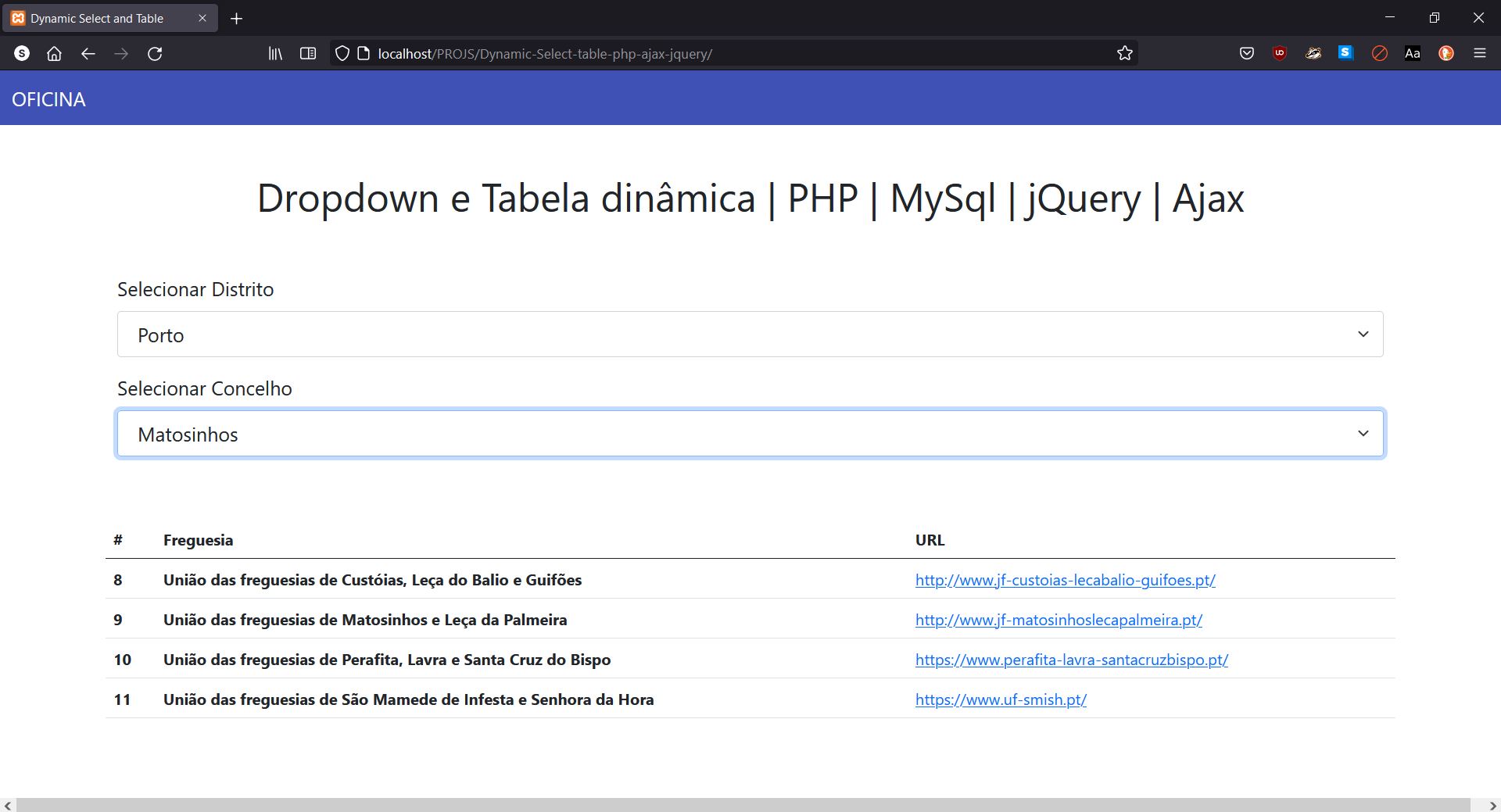
Task: Toggle the sidebars icon in toolbar
Action: pos(308,54)
